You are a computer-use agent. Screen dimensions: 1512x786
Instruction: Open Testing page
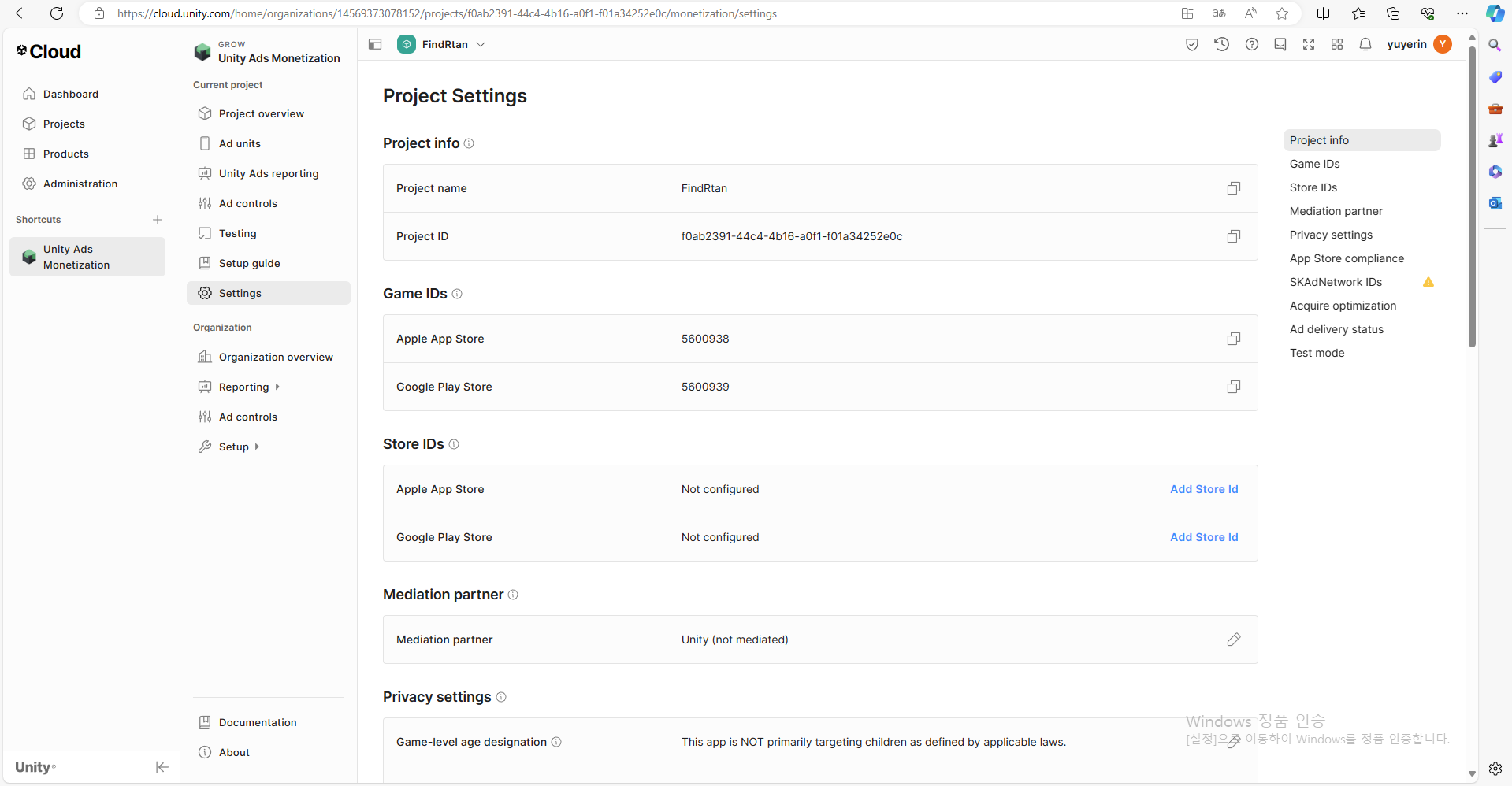(269, 233)
